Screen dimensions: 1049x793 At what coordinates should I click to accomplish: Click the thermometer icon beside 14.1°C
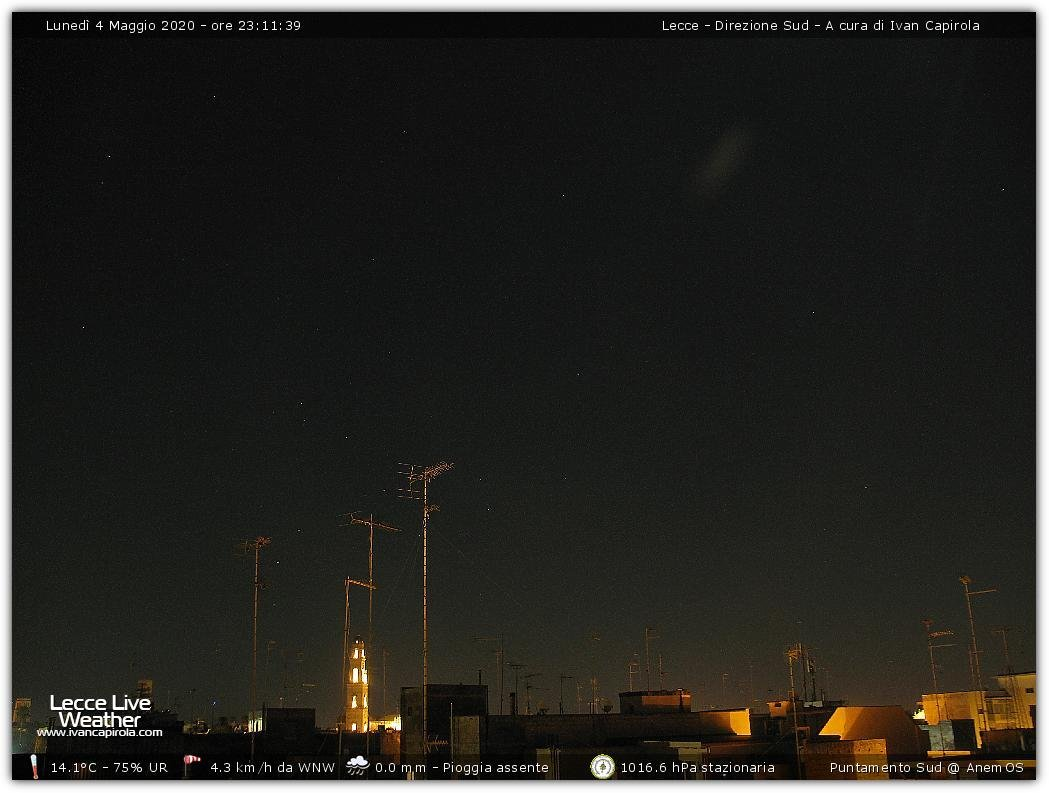click(x=34, y=767)
